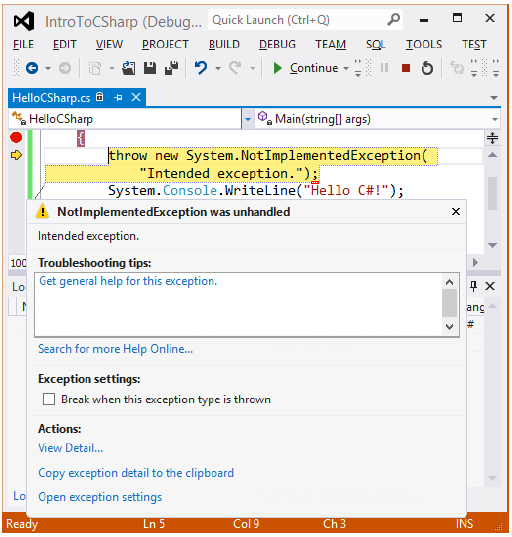Open the FILE menu
This screenshot has width=512, height=537.
click(23, 45)
